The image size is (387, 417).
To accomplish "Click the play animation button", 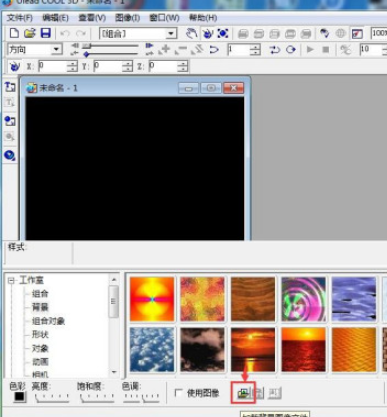I will point(310,50).
